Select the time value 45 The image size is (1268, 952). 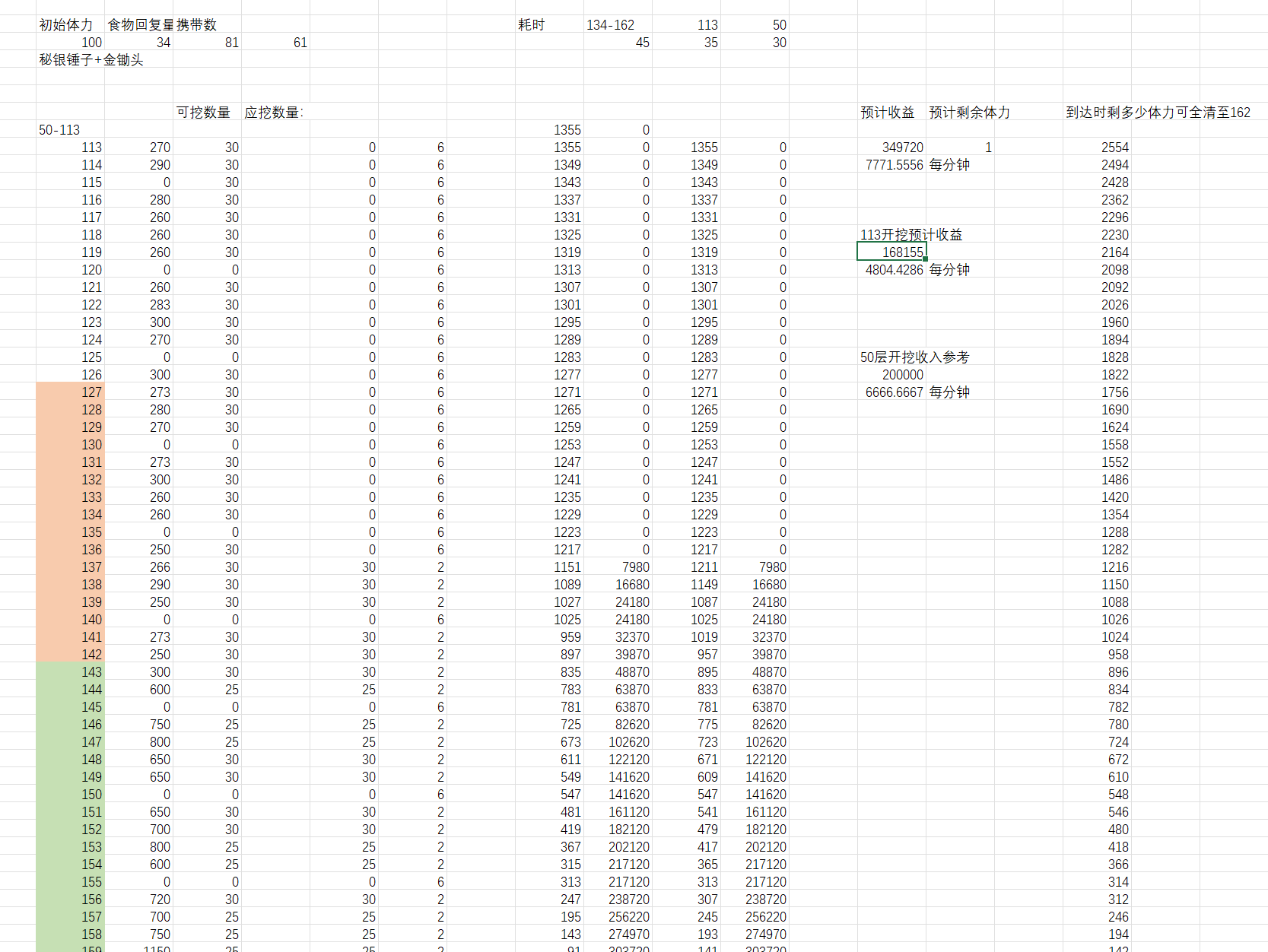[618, 42]
